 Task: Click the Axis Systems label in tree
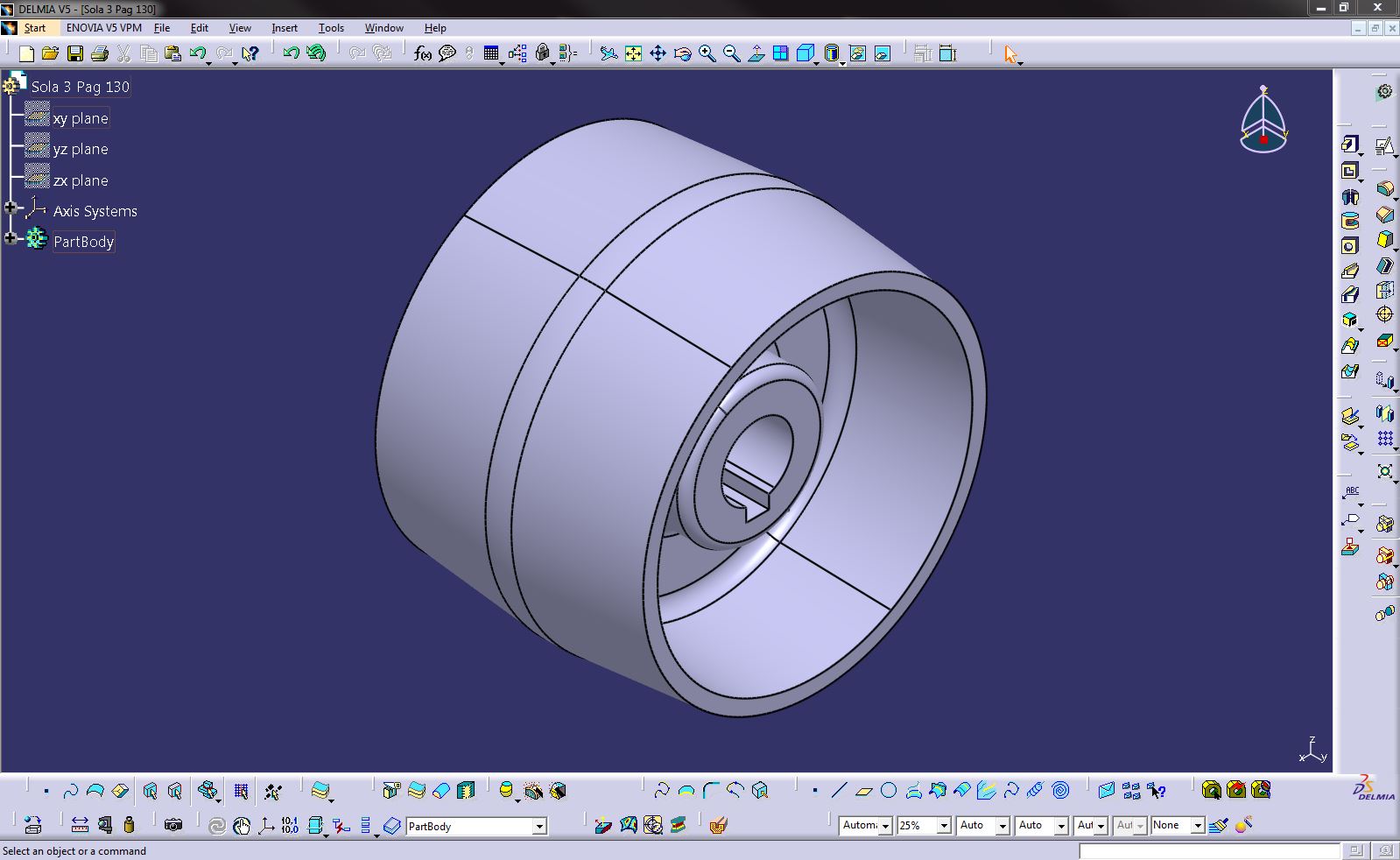click(95, 211)
